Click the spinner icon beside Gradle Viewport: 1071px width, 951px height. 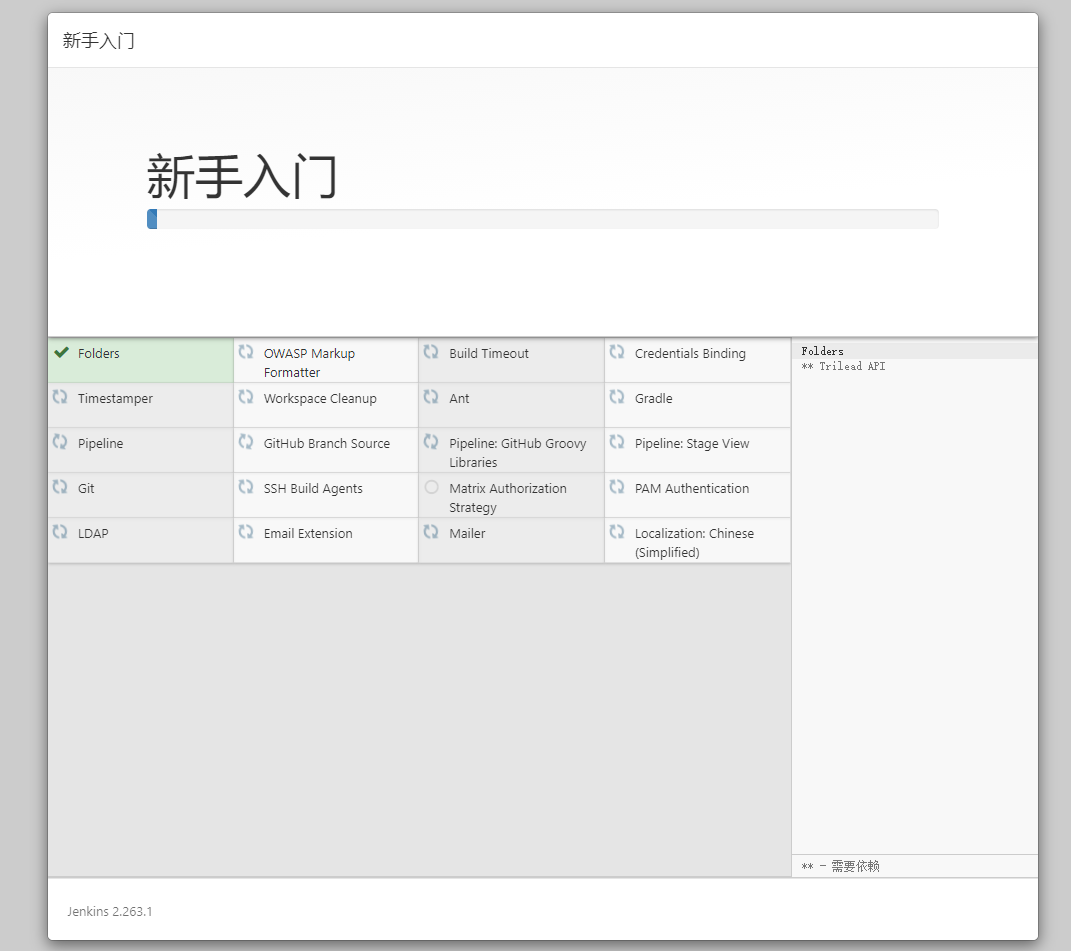click(x=617, y=397)
